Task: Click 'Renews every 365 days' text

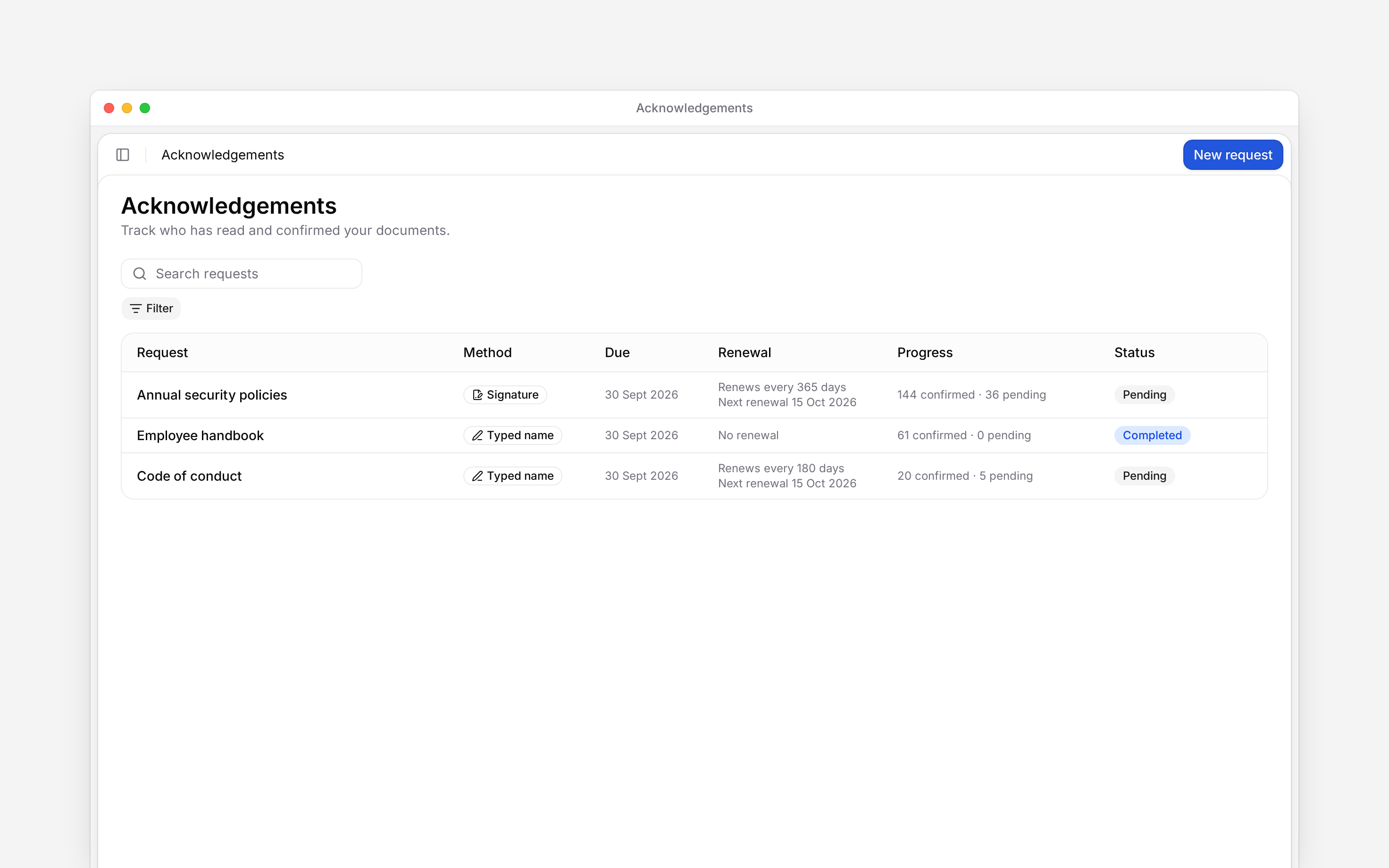Action: (x=782, y=387)
